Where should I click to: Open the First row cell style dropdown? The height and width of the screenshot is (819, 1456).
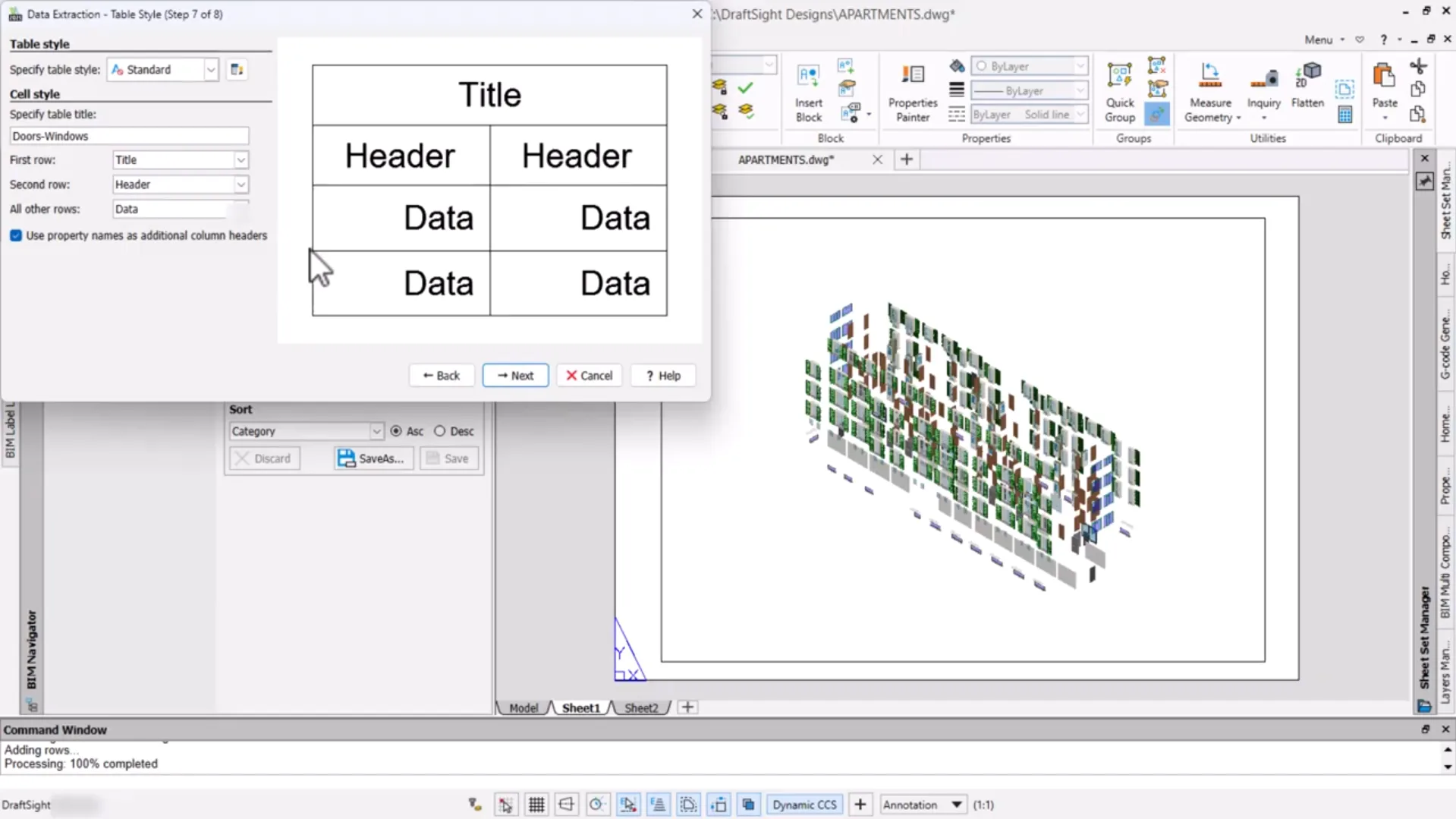241,160
